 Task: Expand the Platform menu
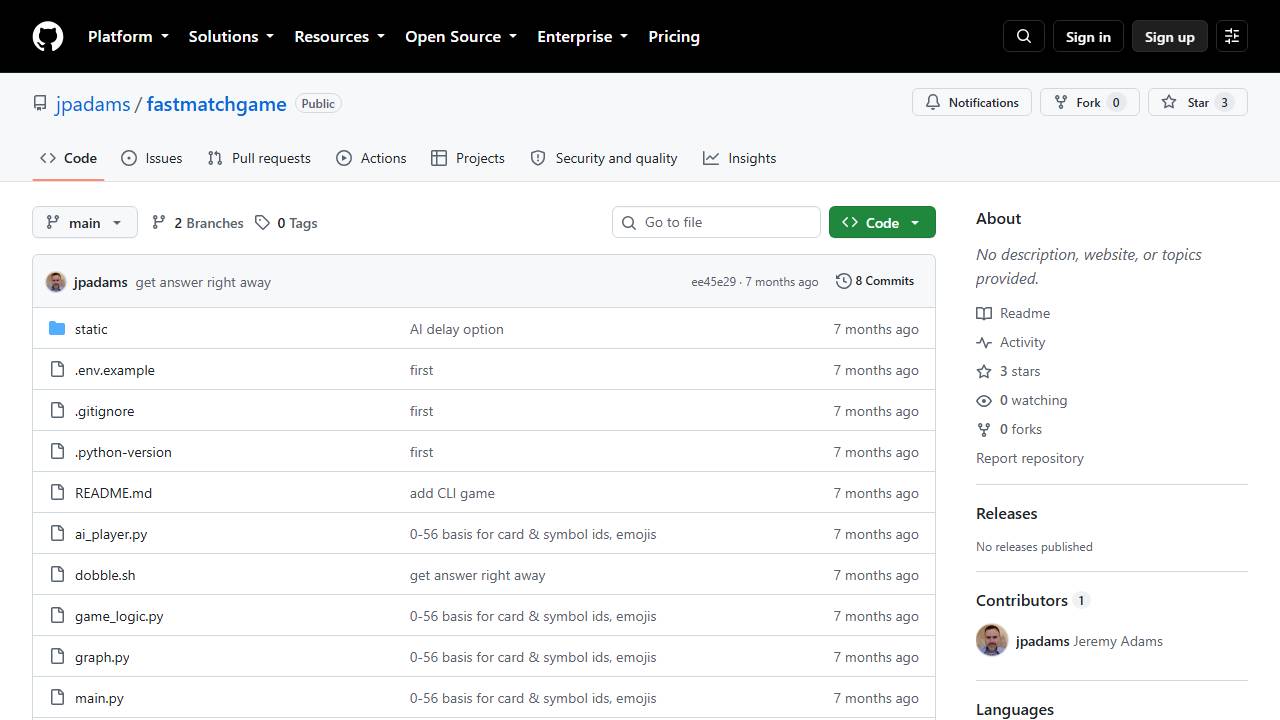[x=128, y=36]
